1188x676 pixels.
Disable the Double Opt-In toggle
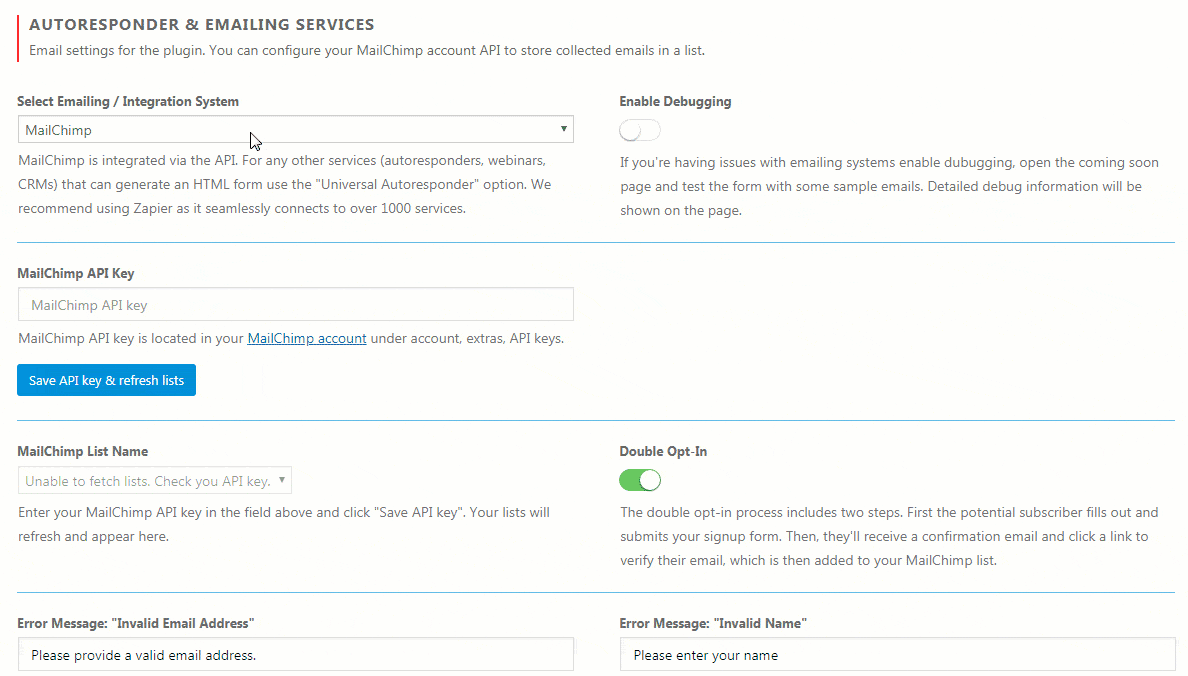click(x=639, y=480)
